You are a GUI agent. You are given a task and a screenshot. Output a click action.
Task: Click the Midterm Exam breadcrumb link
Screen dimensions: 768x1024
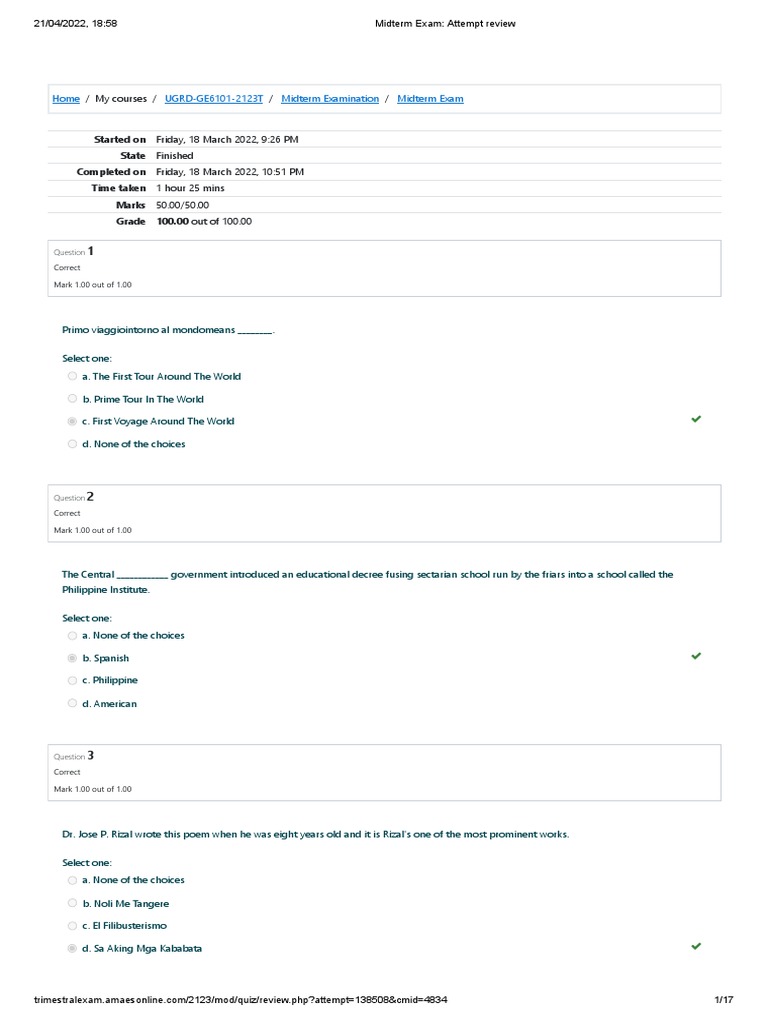pos(430,99)
